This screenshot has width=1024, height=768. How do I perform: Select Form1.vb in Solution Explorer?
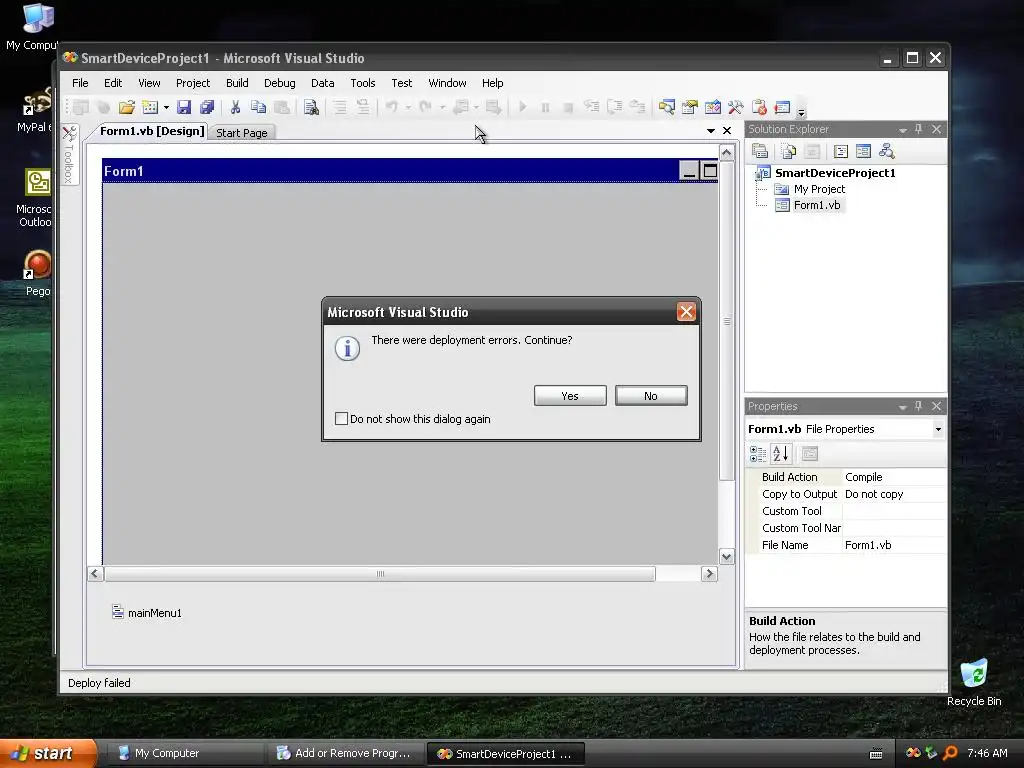coord(817,205)
